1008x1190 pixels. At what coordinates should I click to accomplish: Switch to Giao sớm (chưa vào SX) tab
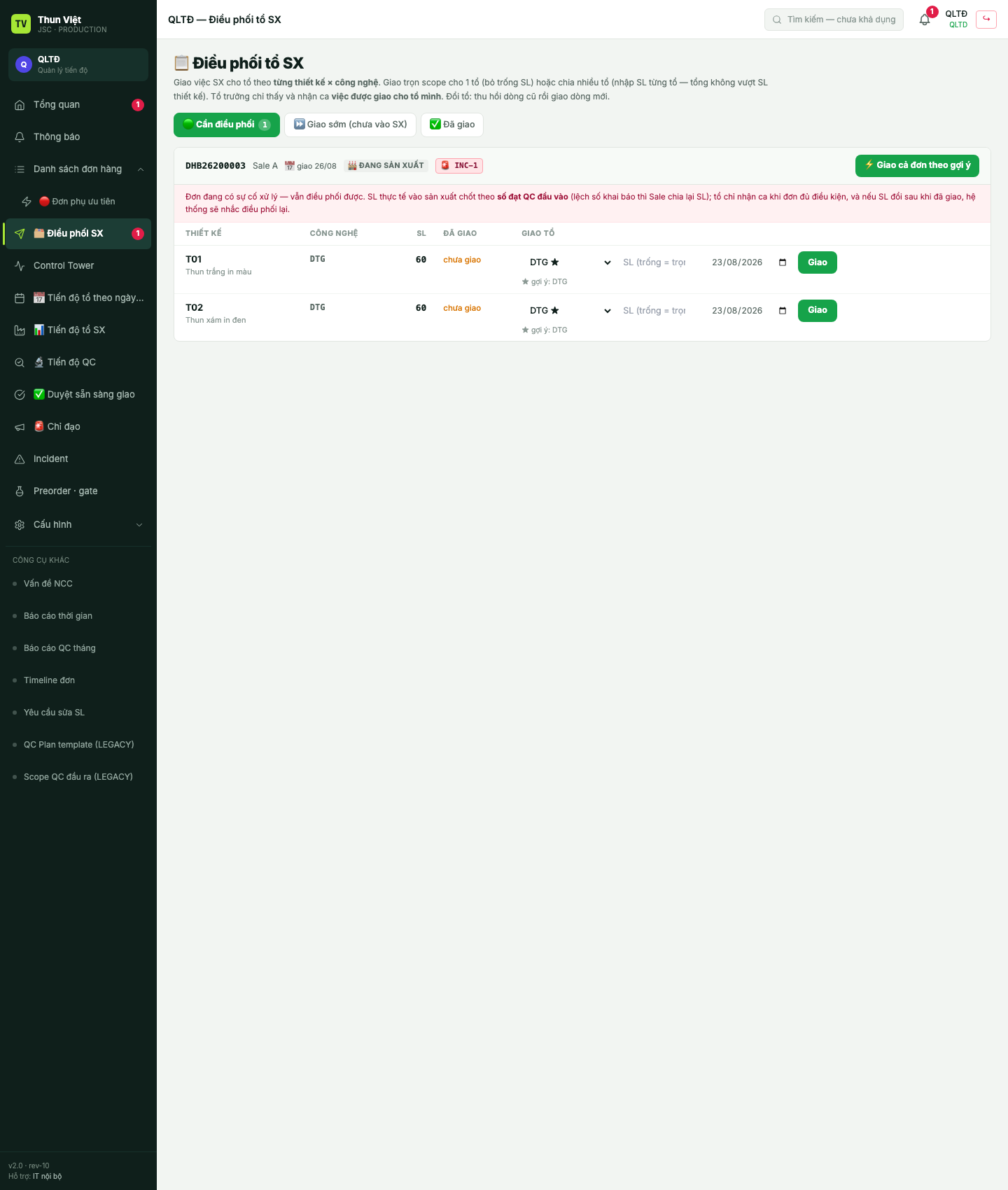click(350, 125)
